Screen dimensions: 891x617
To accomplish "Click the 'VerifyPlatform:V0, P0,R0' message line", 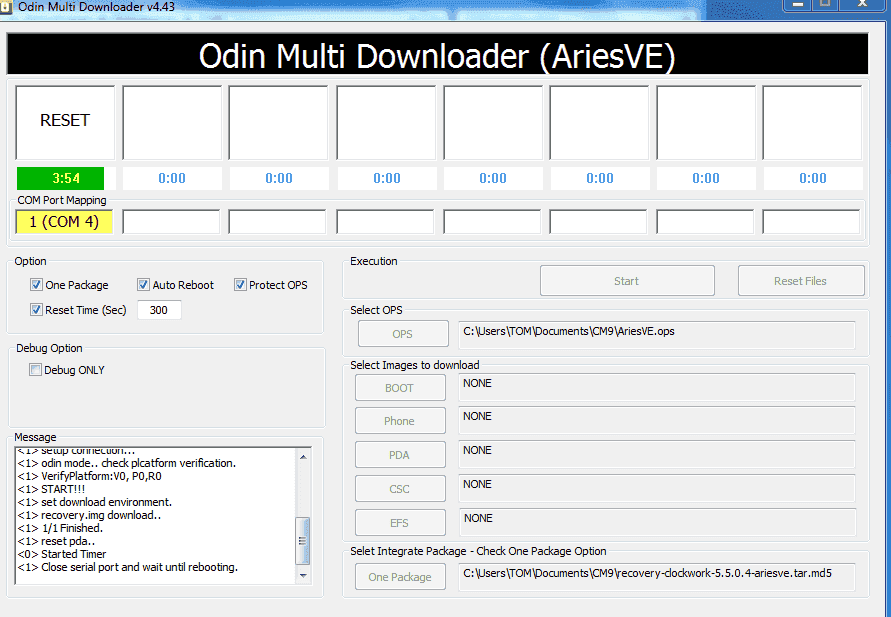I will (x=89, y=476).
